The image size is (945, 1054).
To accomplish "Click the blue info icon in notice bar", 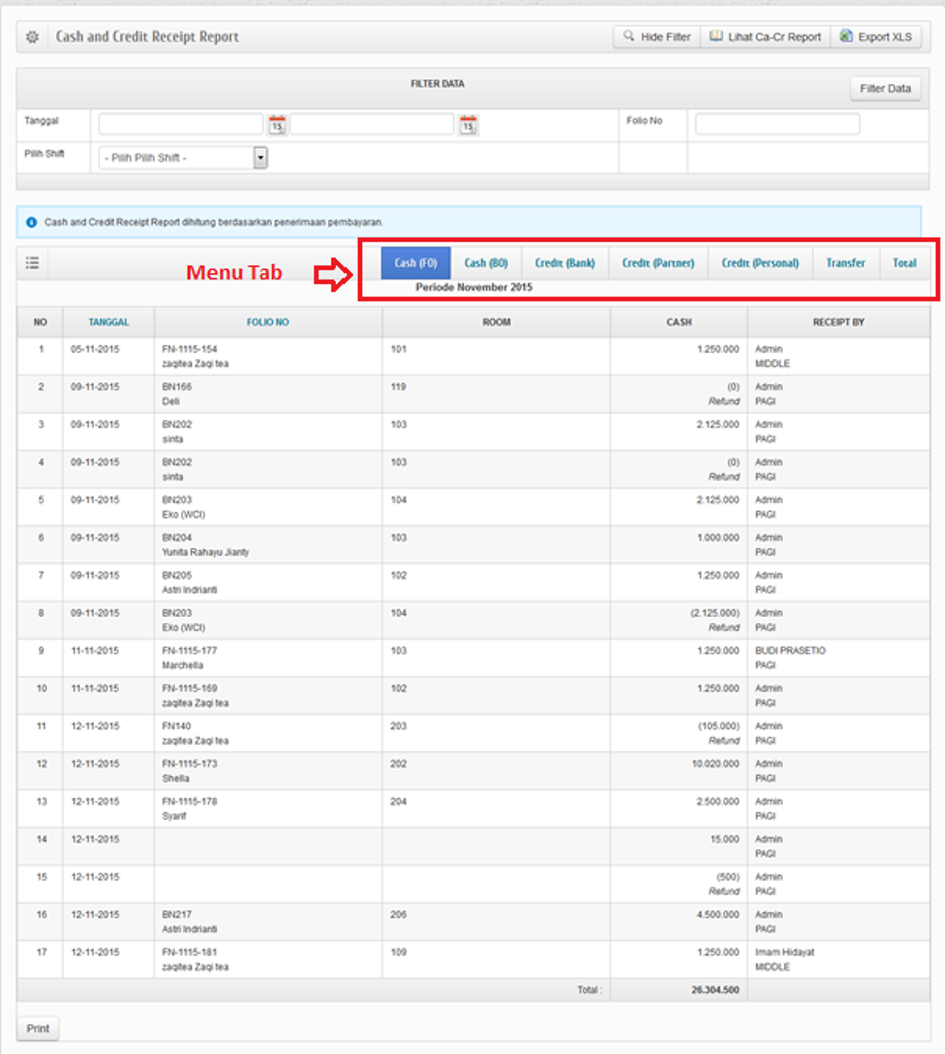I will click(x=31, y=222).
